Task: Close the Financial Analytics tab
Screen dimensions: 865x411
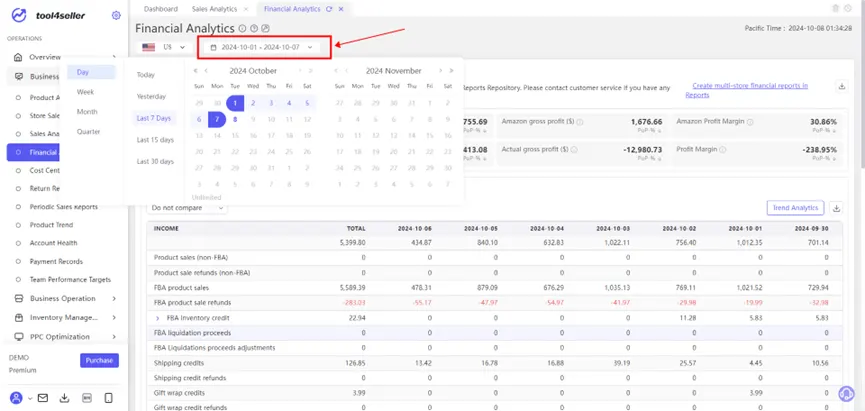Action: [341, 9]
